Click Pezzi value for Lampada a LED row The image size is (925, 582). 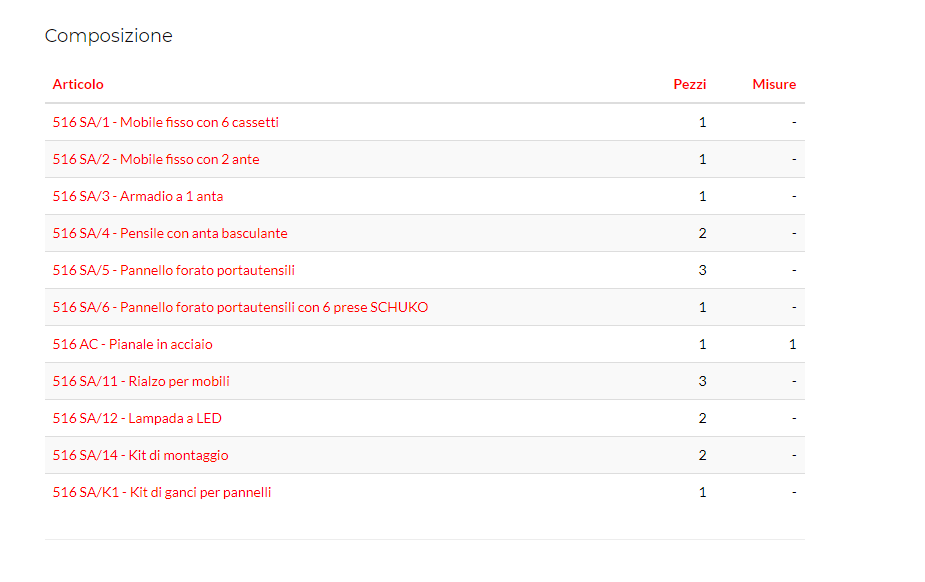702,418
